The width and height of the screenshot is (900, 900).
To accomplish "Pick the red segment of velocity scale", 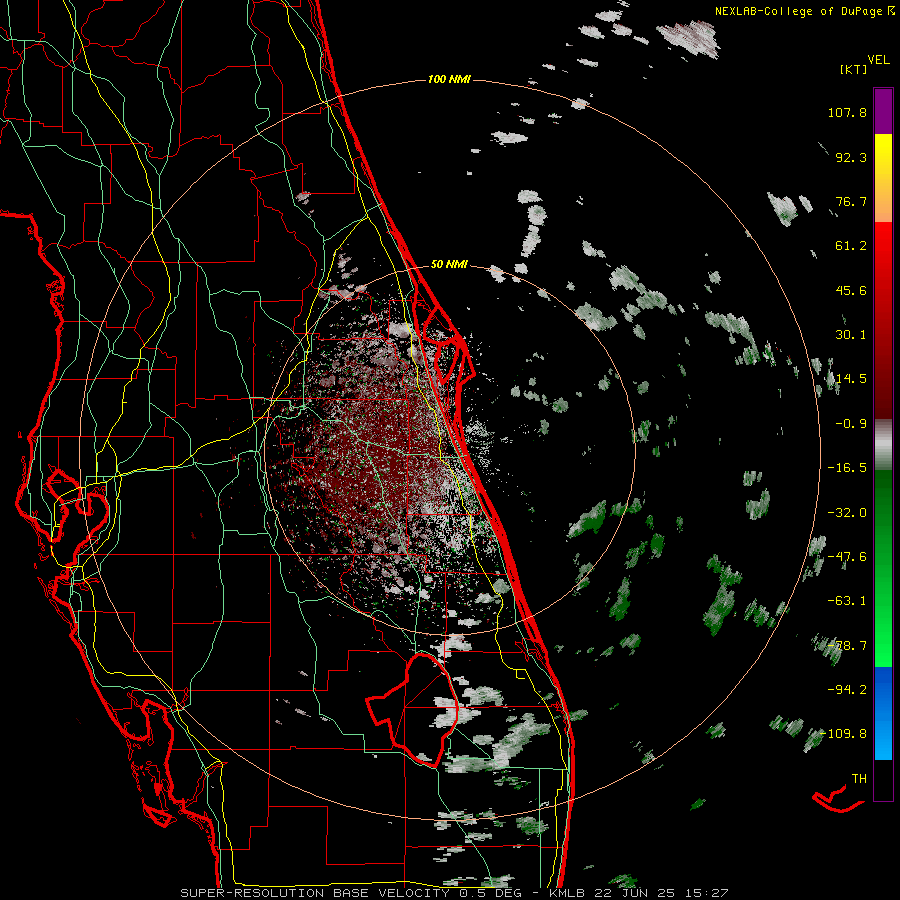I will pyautogui.click(x=883, y=320).
